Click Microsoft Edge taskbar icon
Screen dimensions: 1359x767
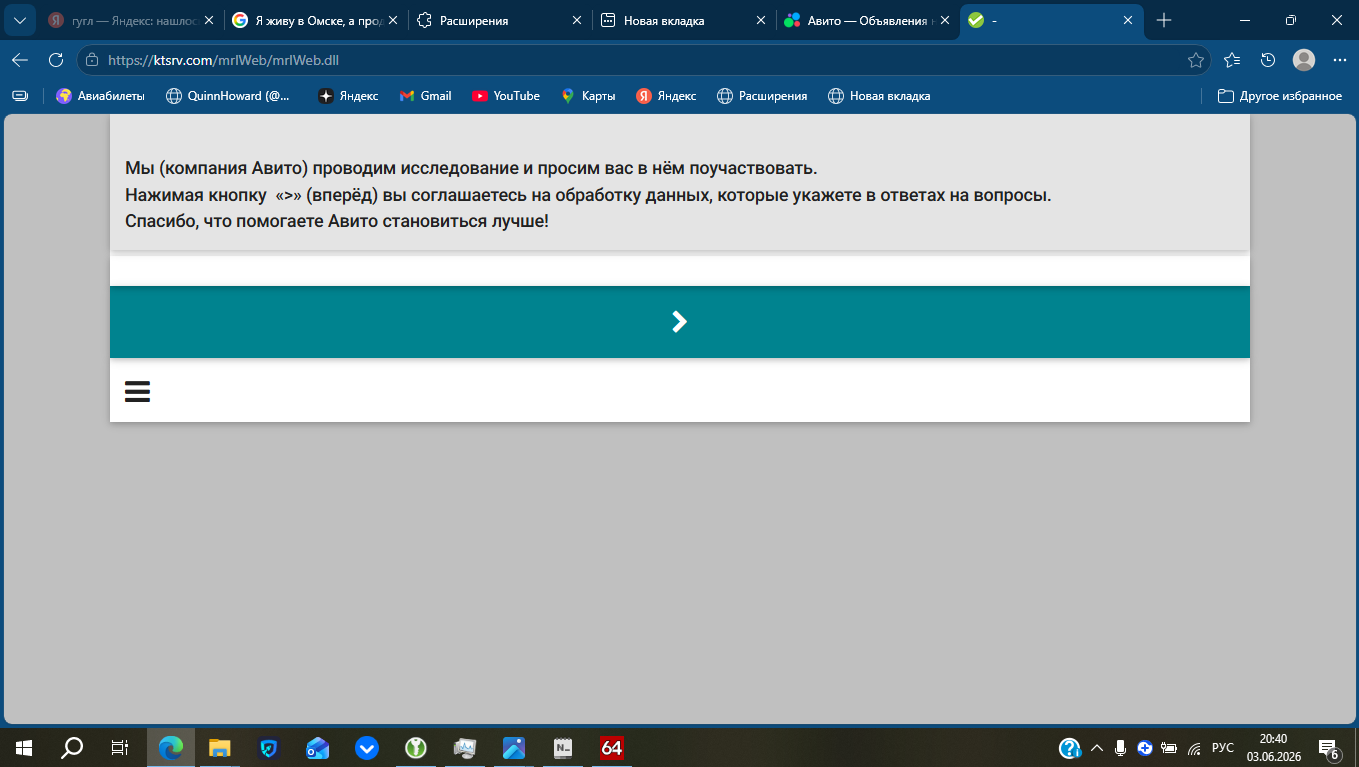(x=171, y=747)
